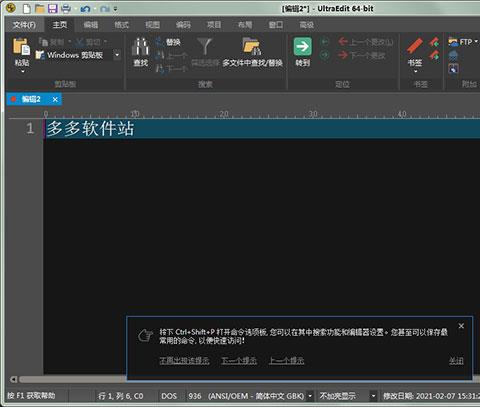
Task: Switch to the 视图 ribbon tab
Action: [x=152, y=25]
